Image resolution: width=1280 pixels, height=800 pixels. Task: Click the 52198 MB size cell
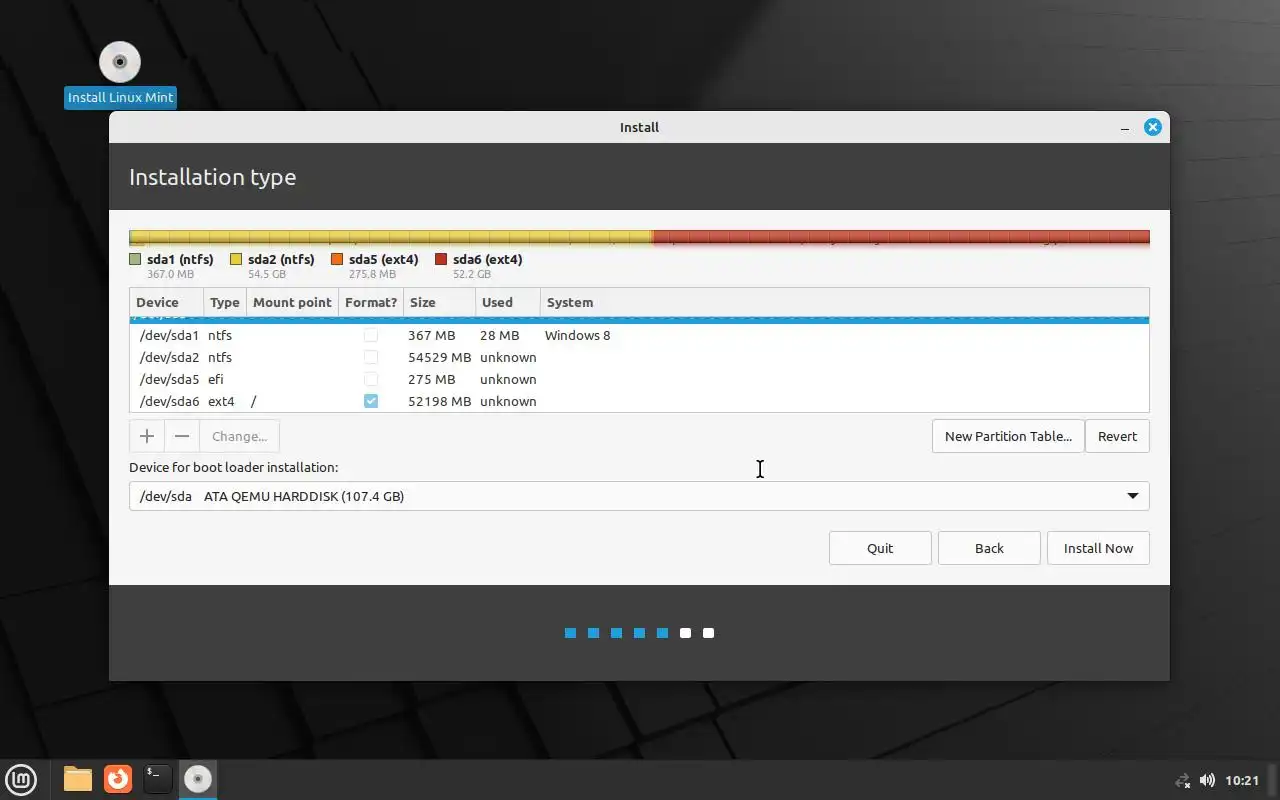pos(440,401)
